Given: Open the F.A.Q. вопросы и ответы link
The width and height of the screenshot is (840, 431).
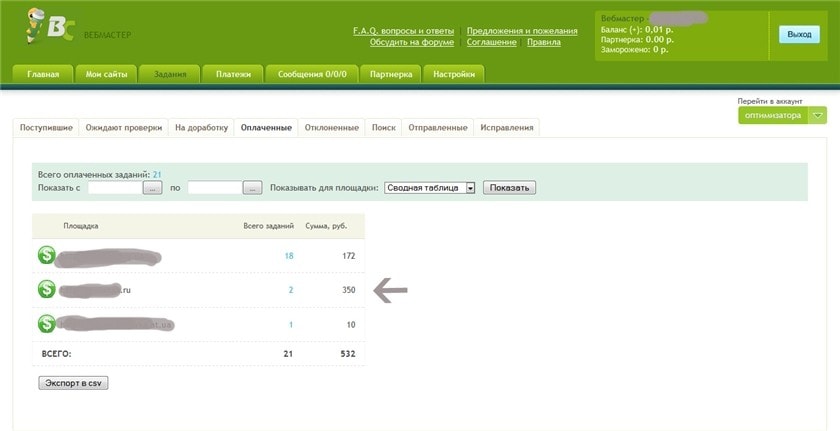Looking at the screenshot, I should coord(403,31).
